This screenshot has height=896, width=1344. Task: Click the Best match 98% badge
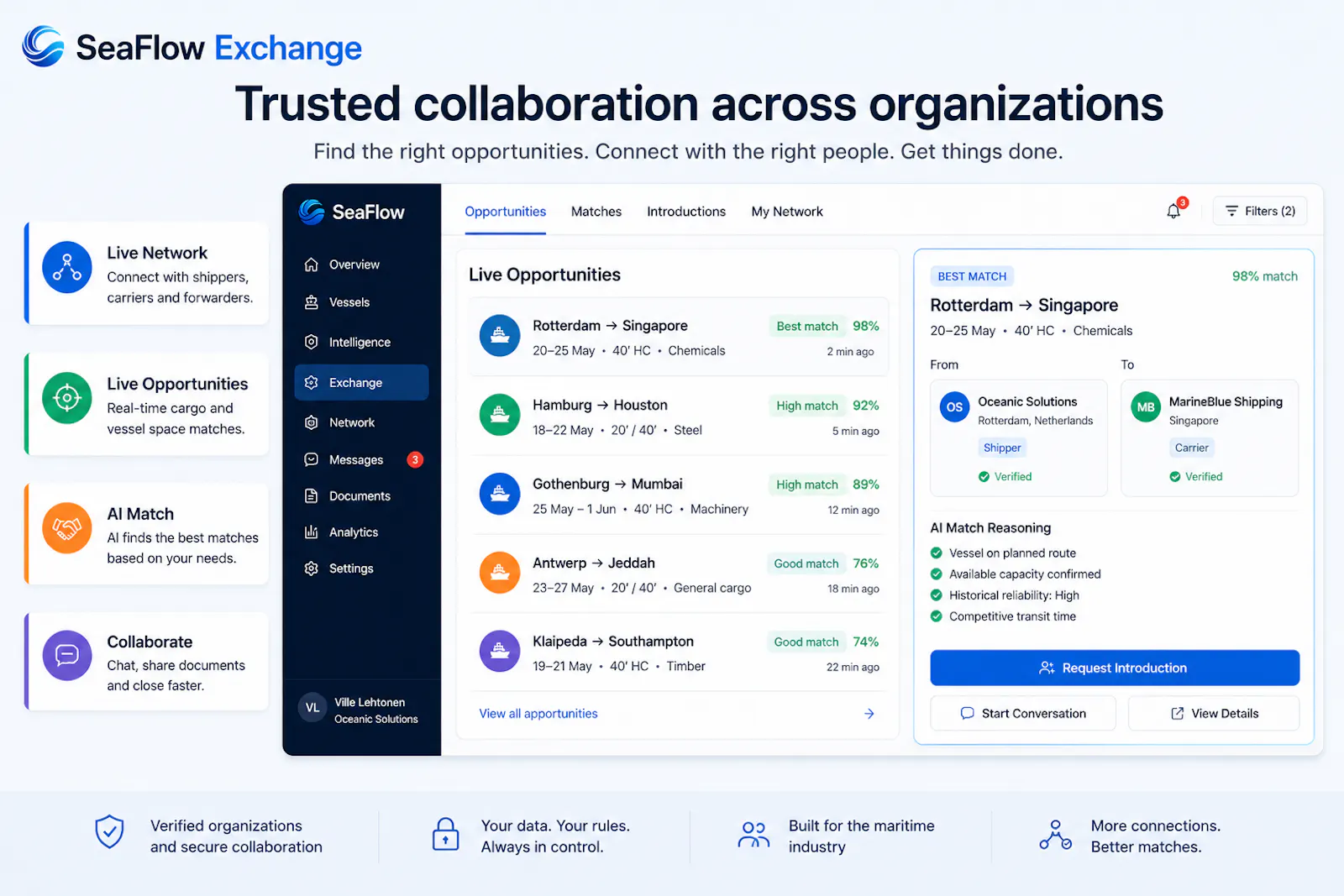(825, 326)
